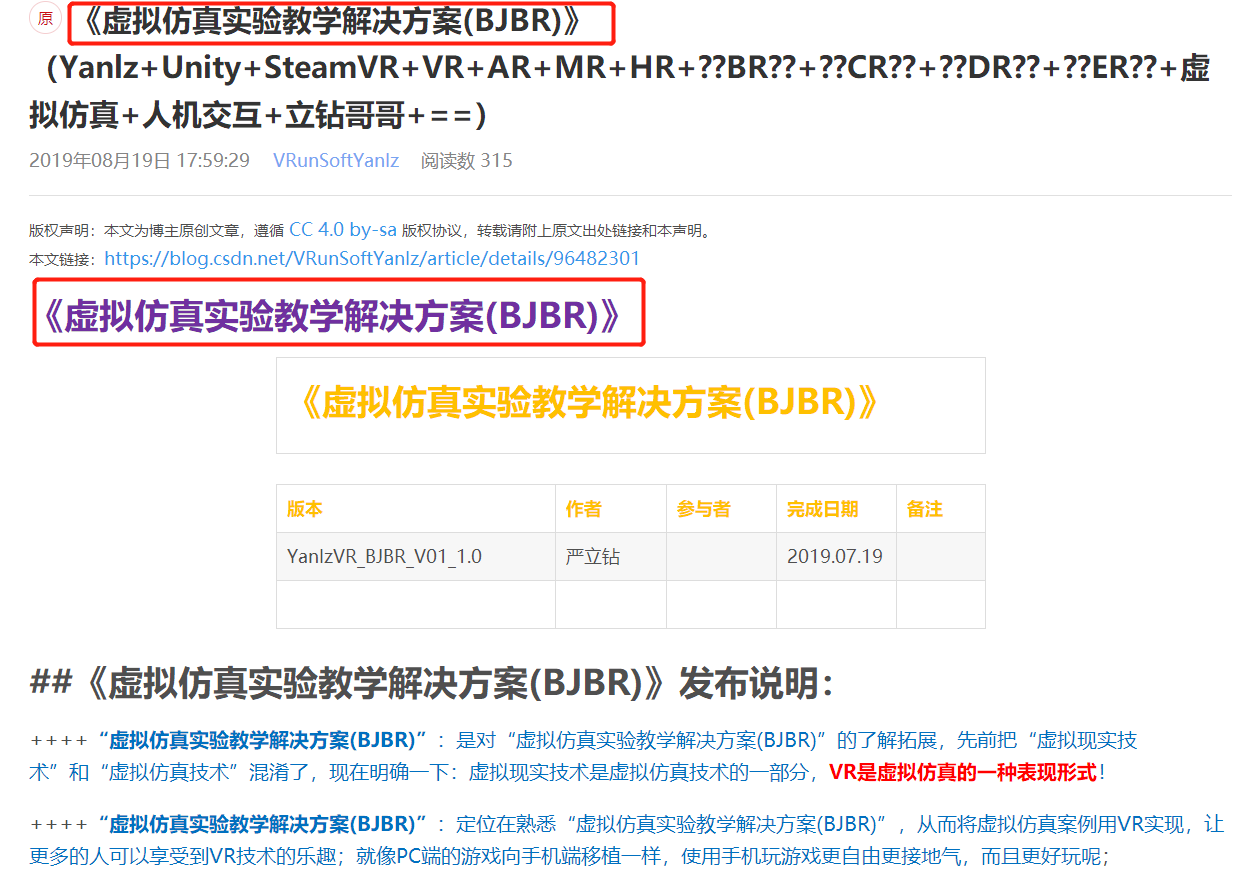Image resolution: width=1238 pixels, height=880 pixels.
Task: Click the 阅读数 315 read count
Action: (466, 160)
